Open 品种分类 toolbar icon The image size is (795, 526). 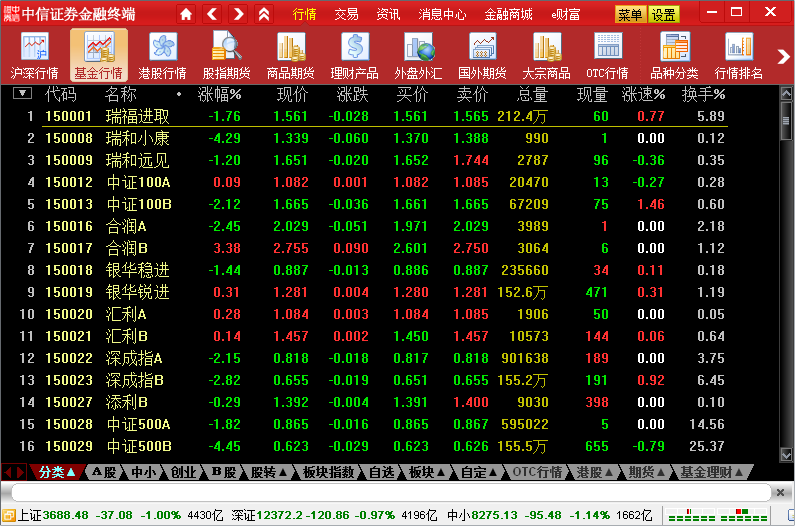(675, 55)
